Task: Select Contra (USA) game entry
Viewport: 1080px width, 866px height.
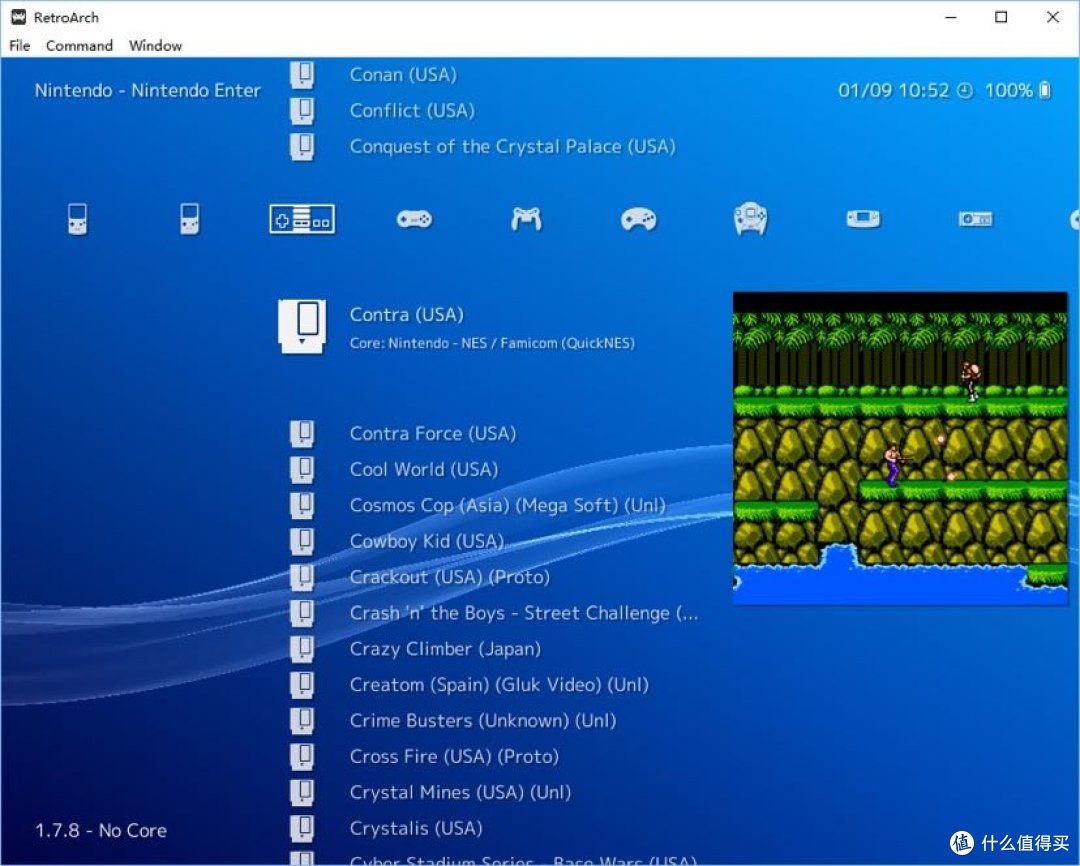Action: 406,315
